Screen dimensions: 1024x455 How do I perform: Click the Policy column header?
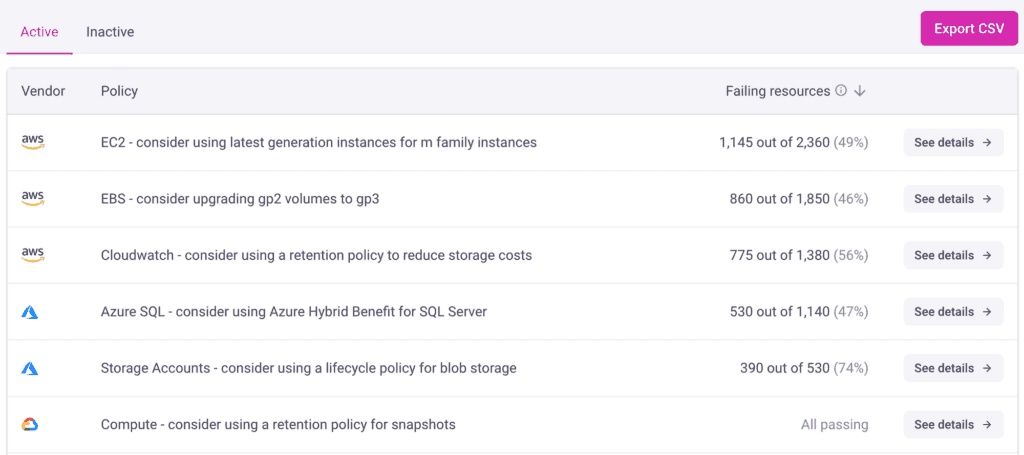point(119,91)
